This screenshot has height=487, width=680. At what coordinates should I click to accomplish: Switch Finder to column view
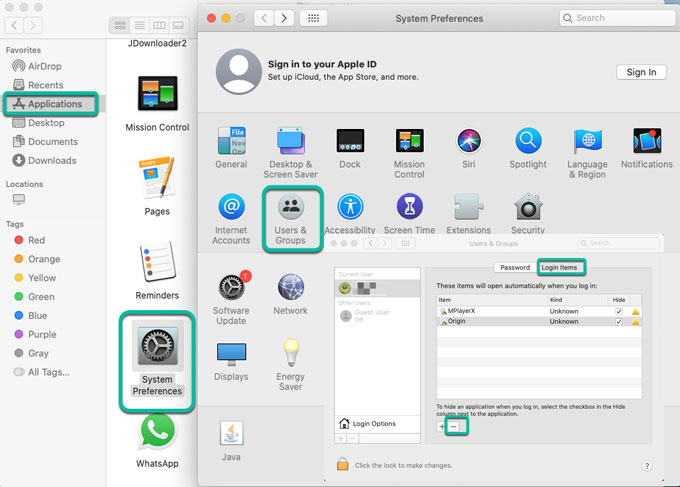click(x=158, y=24)
